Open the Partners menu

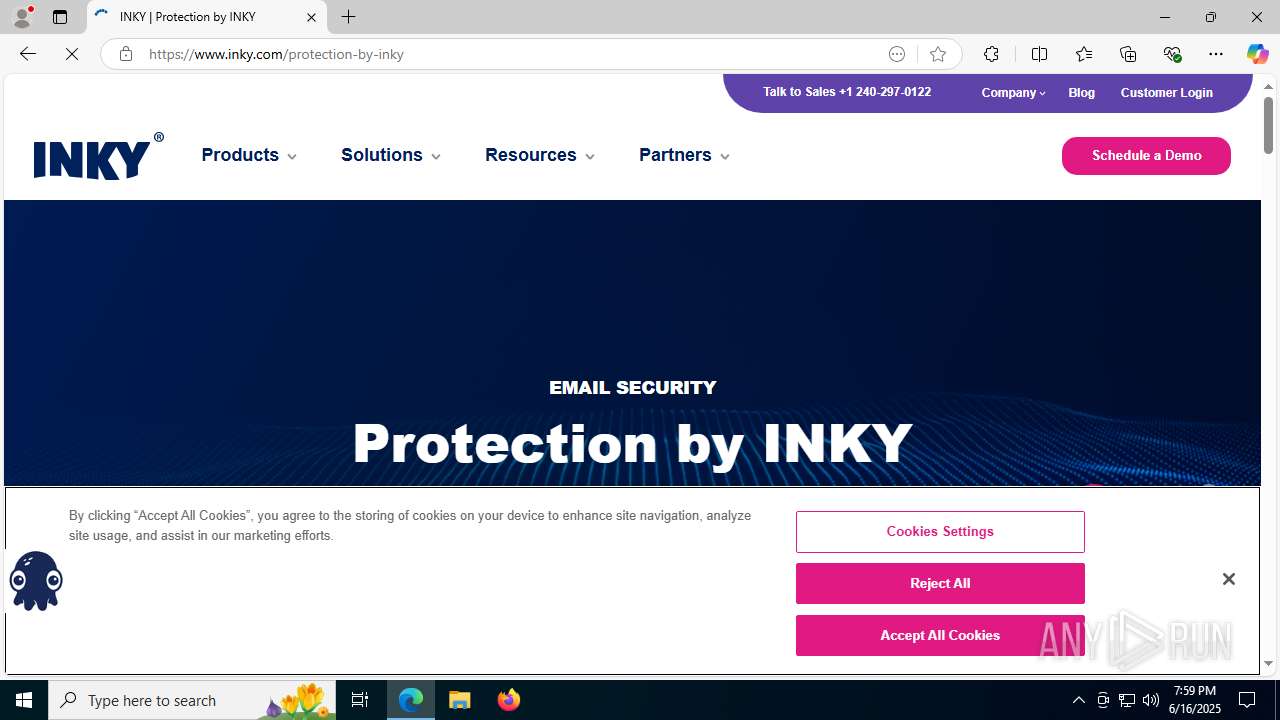click(x=685, y=155)
